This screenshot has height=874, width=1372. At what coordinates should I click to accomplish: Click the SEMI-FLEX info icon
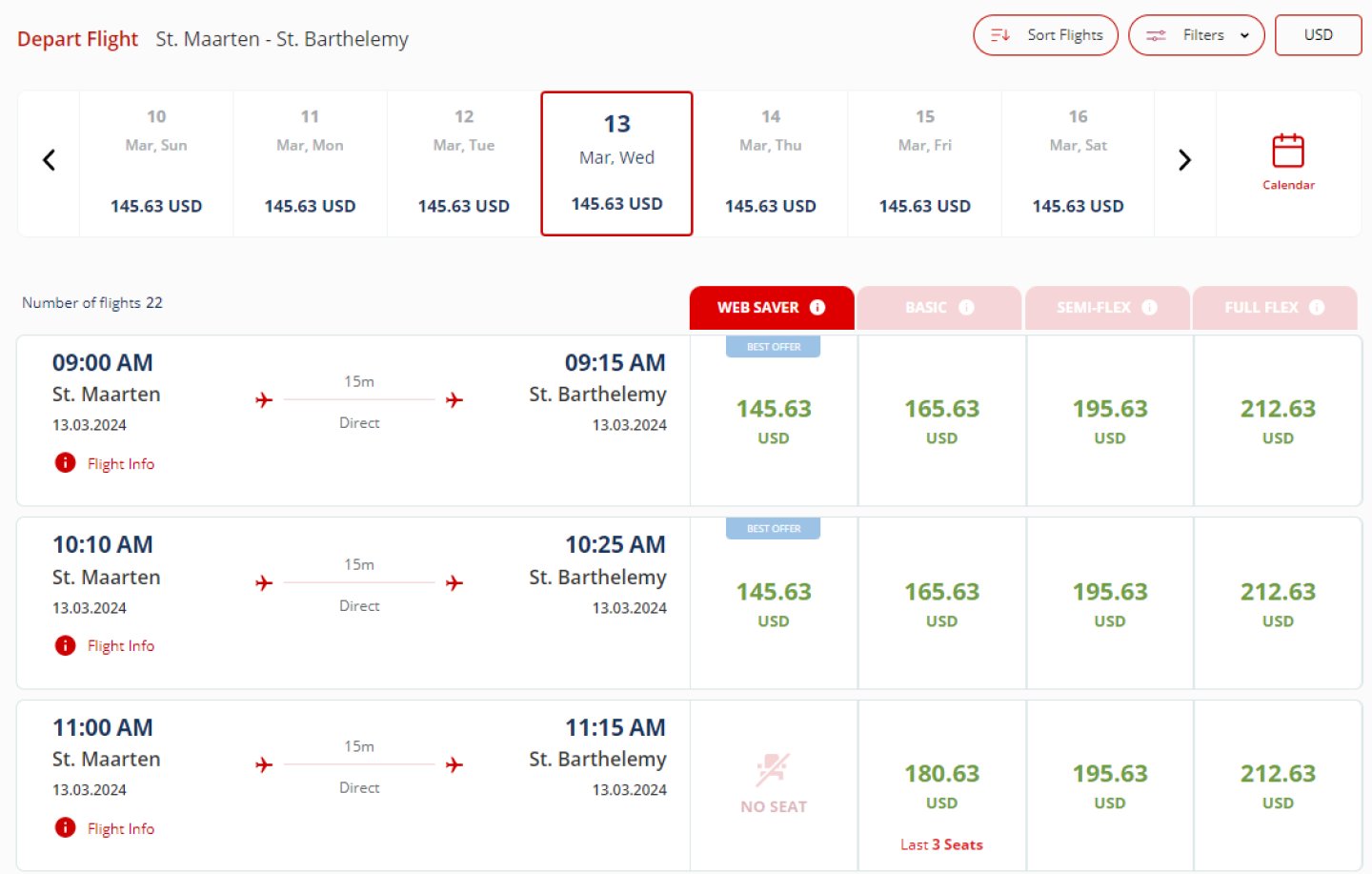coord(1150,307)
